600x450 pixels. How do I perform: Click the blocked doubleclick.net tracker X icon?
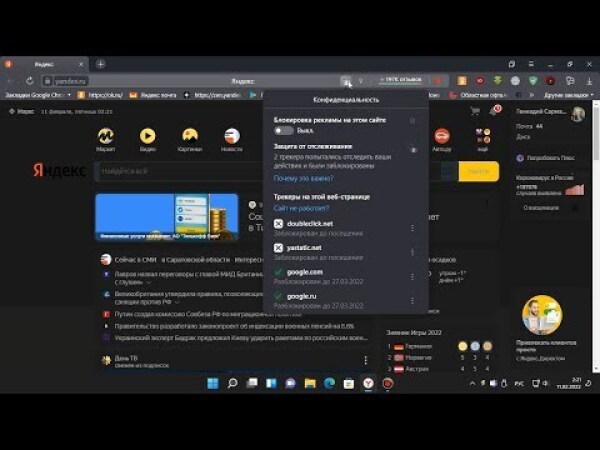click(x=278, y=223)
